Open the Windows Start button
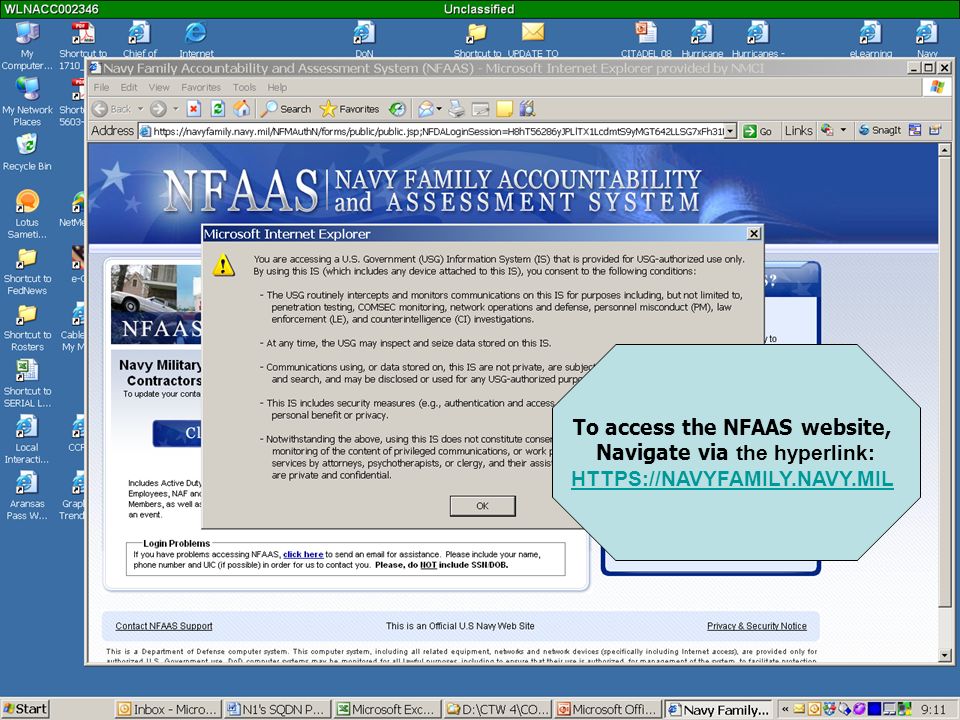 coord(24,709)
